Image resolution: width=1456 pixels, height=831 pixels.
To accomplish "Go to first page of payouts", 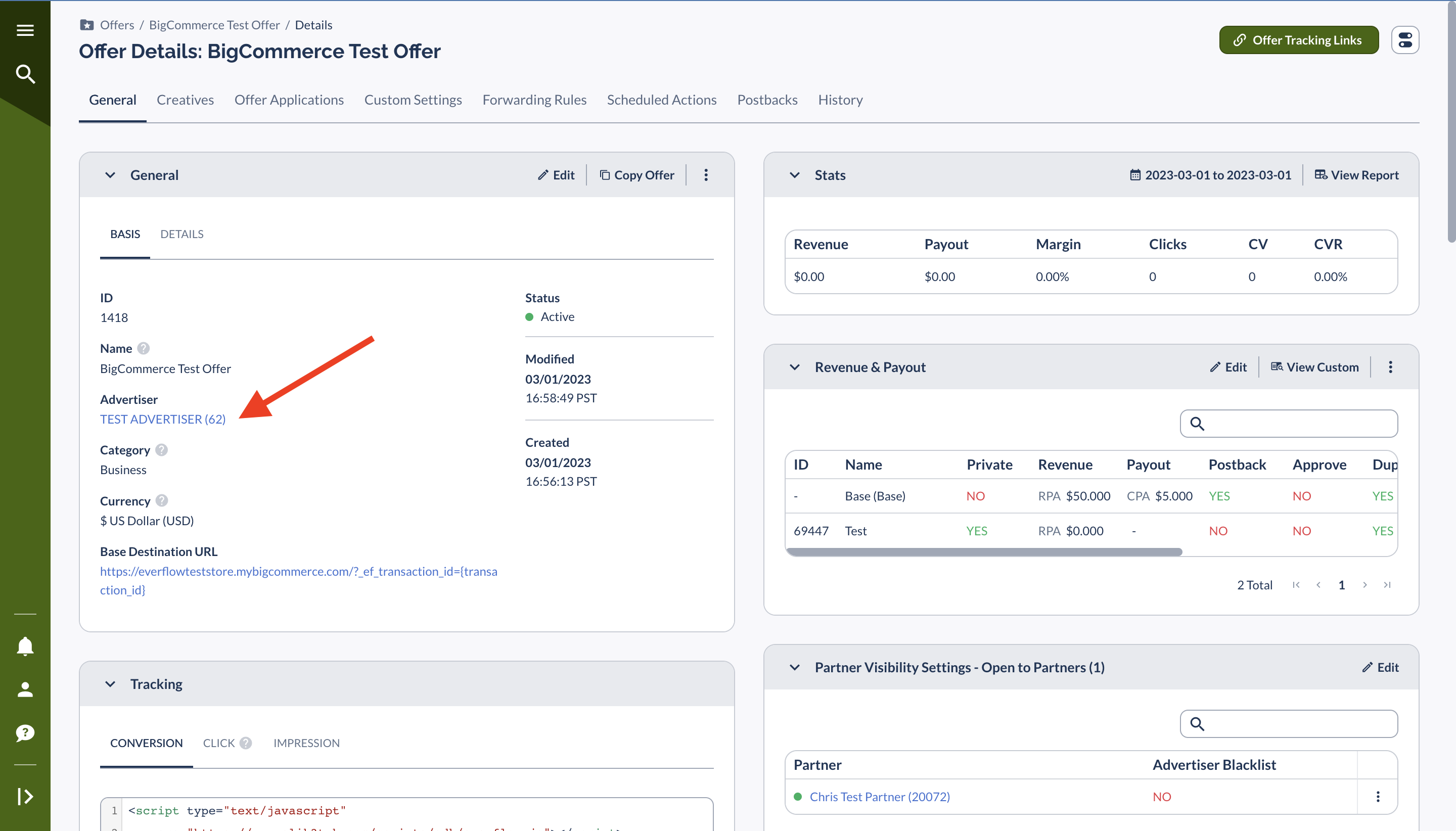I will 1296,585.
